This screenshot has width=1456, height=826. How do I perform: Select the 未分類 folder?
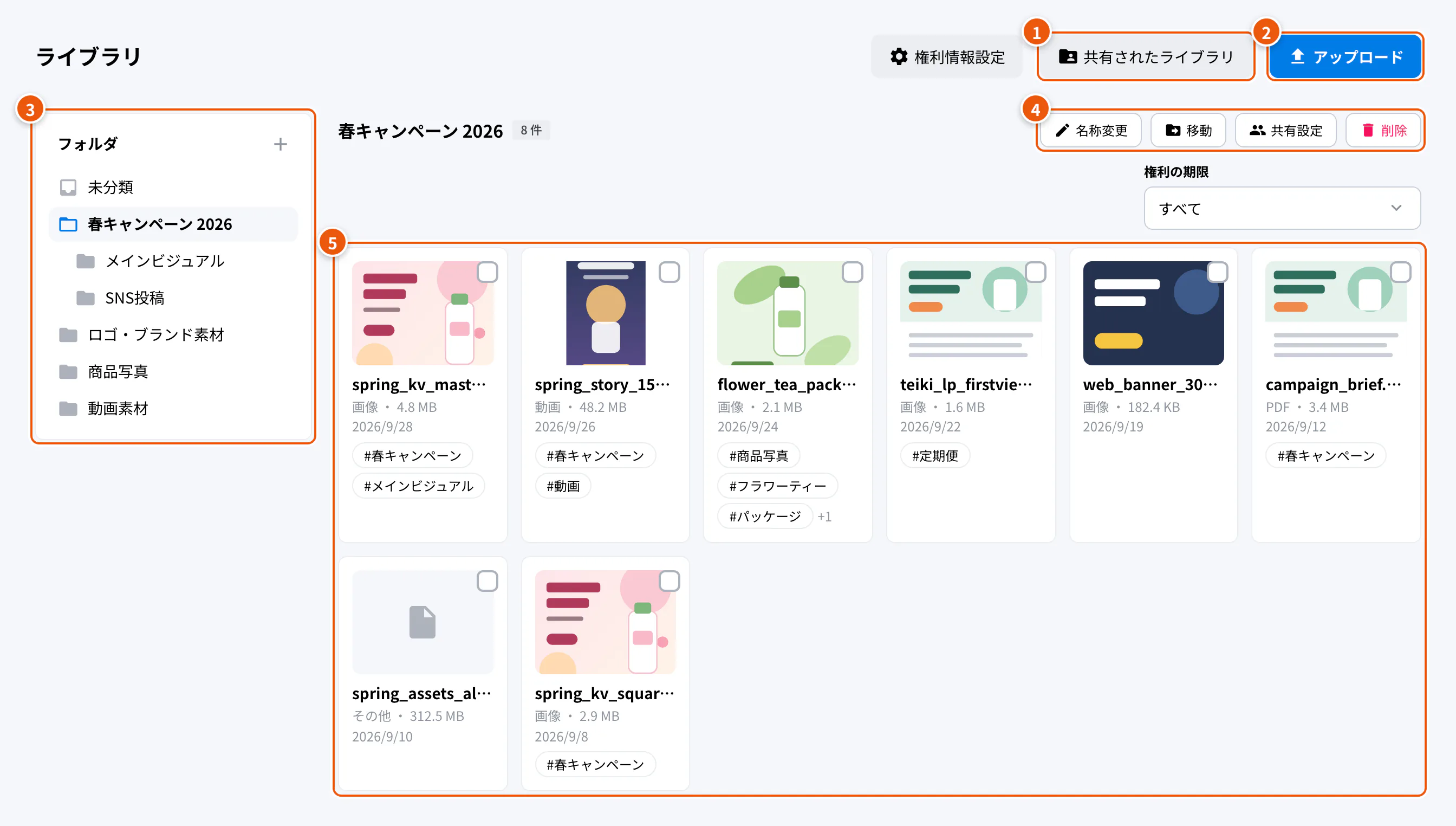[x=173, y=187]
